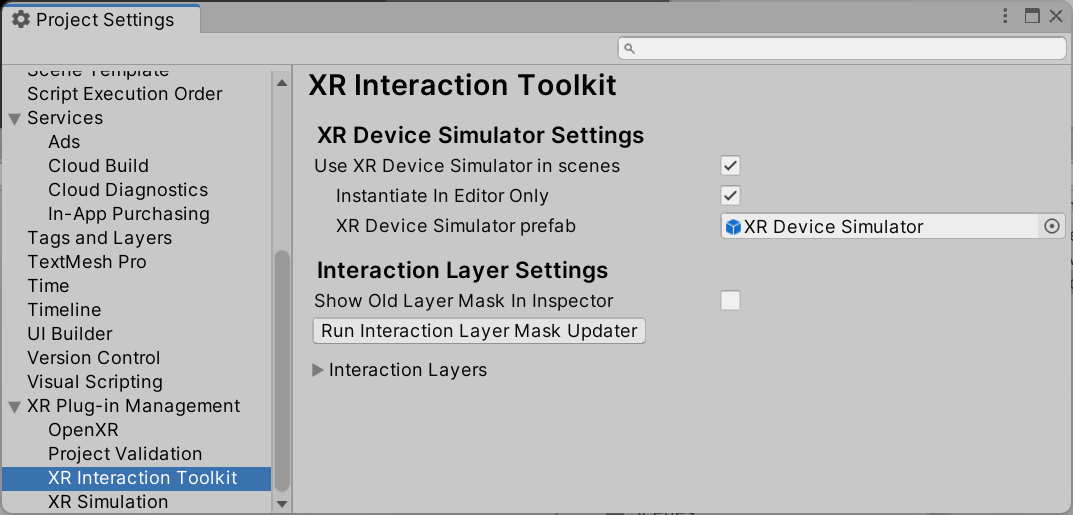Expand the Interaction Layers foldout
The width and height of the screenshot is (1073, 515).
point(318,370)
